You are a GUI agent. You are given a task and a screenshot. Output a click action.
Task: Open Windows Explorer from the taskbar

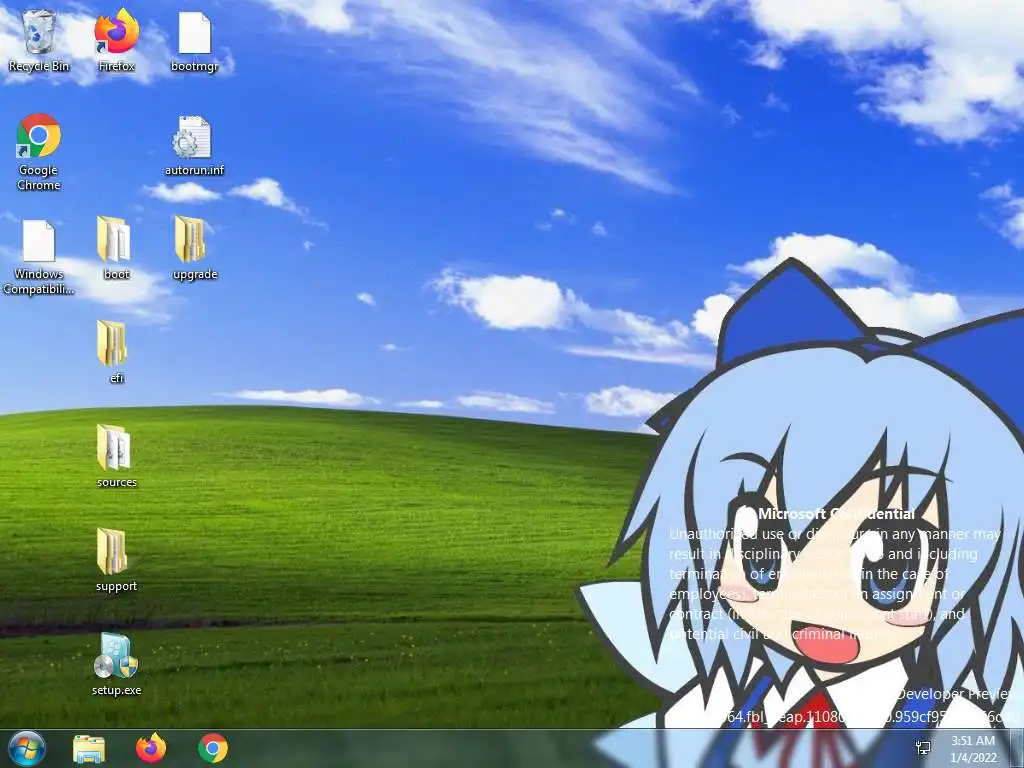coord(89,748)
